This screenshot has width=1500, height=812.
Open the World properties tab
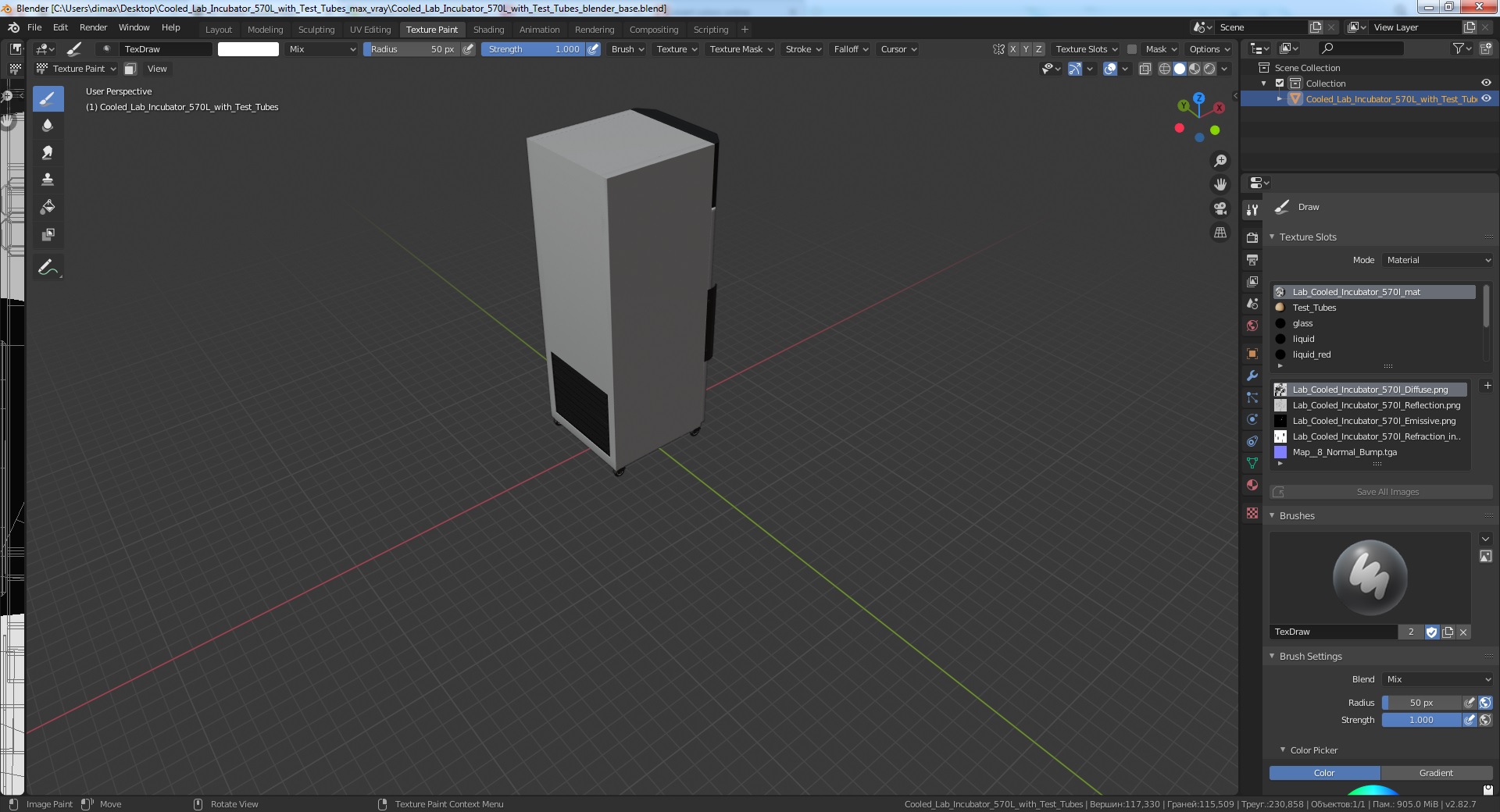click(1252, 326)
